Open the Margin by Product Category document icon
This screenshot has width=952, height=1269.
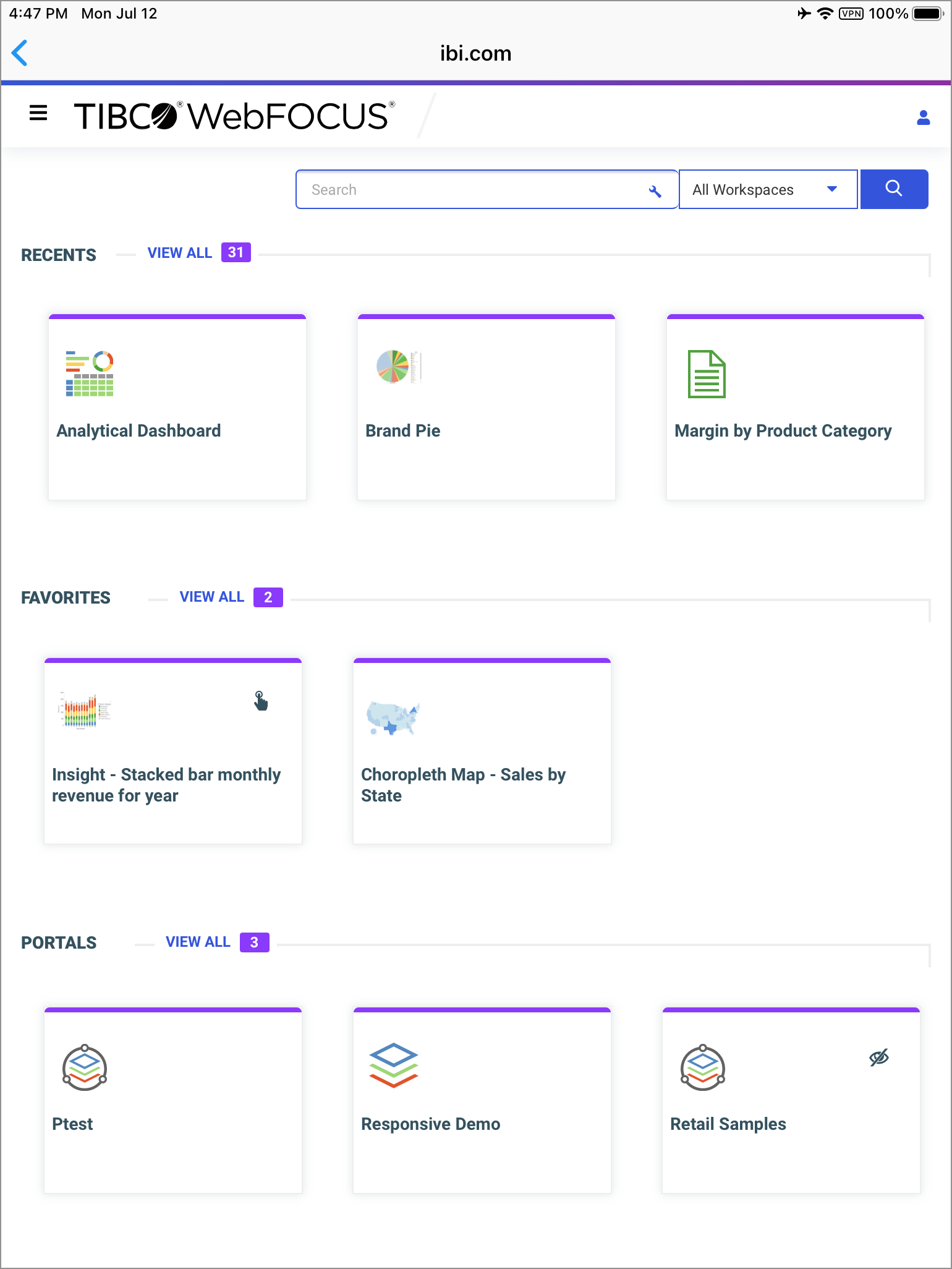(707, 374)
